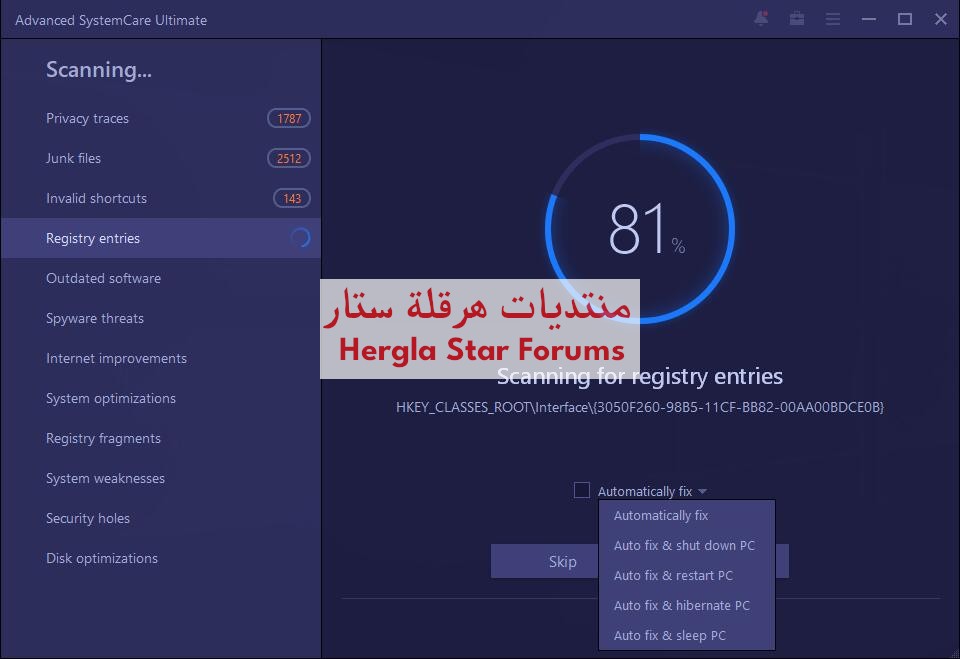Screen dimensions: 960x659
Task: Select the Registry entries row
Action: [161, 238]
